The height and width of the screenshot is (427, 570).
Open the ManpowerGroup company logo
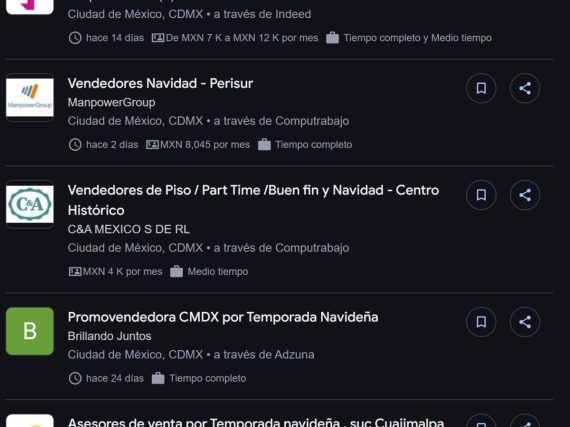coord(30,97)
